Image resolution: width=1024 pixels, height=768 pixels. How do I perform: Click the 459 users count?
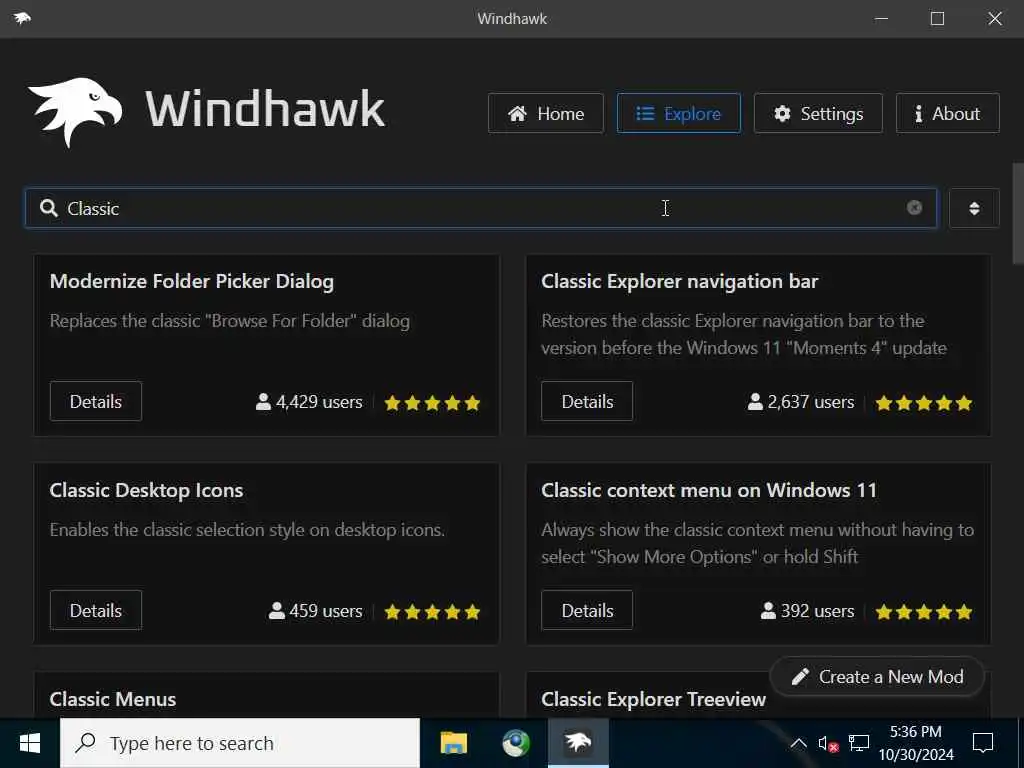325,611
